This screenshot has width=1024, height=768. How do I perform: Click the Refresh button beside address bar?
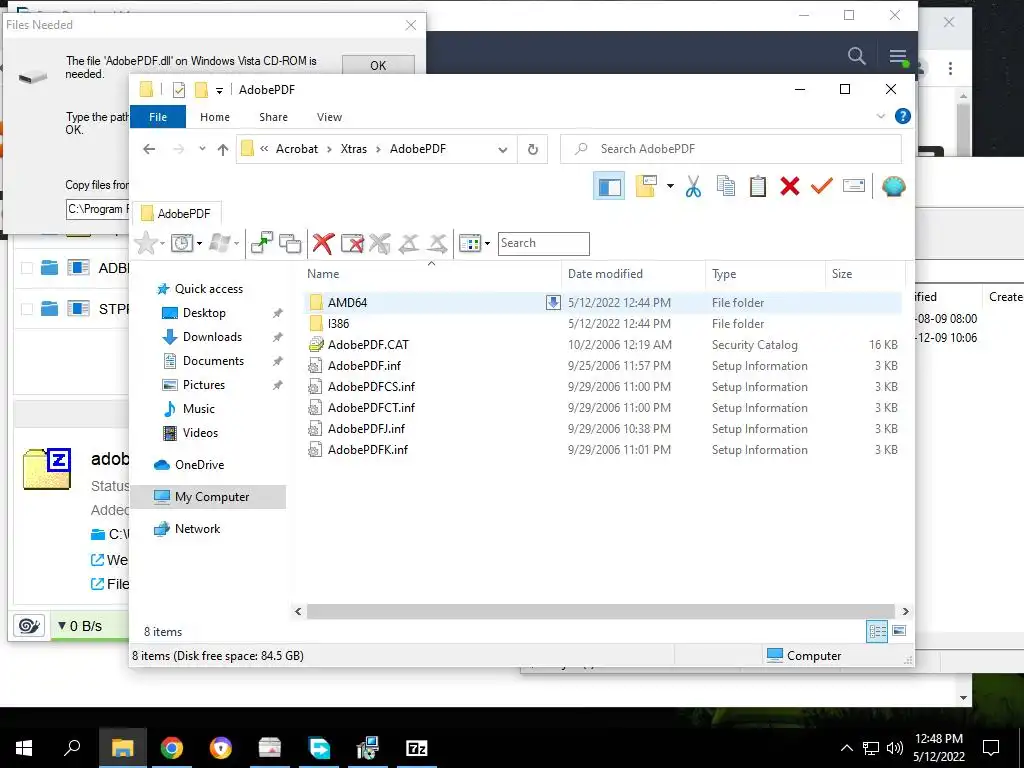point(533,150)
